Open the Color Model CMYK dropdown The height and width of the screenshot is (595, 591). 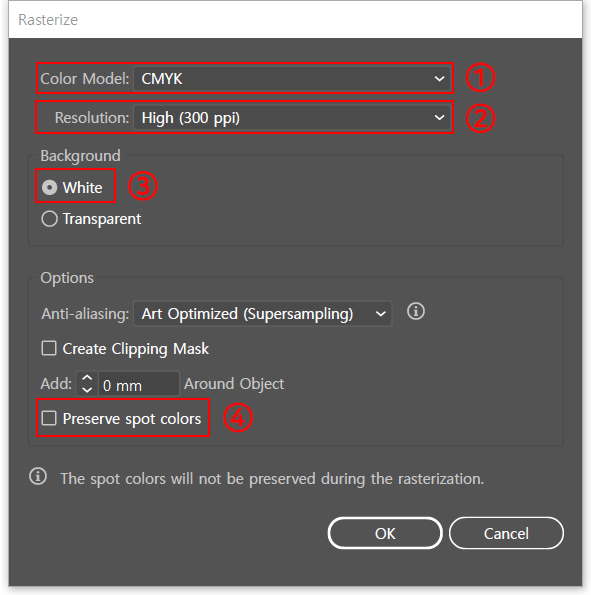(x=292, y=79)
